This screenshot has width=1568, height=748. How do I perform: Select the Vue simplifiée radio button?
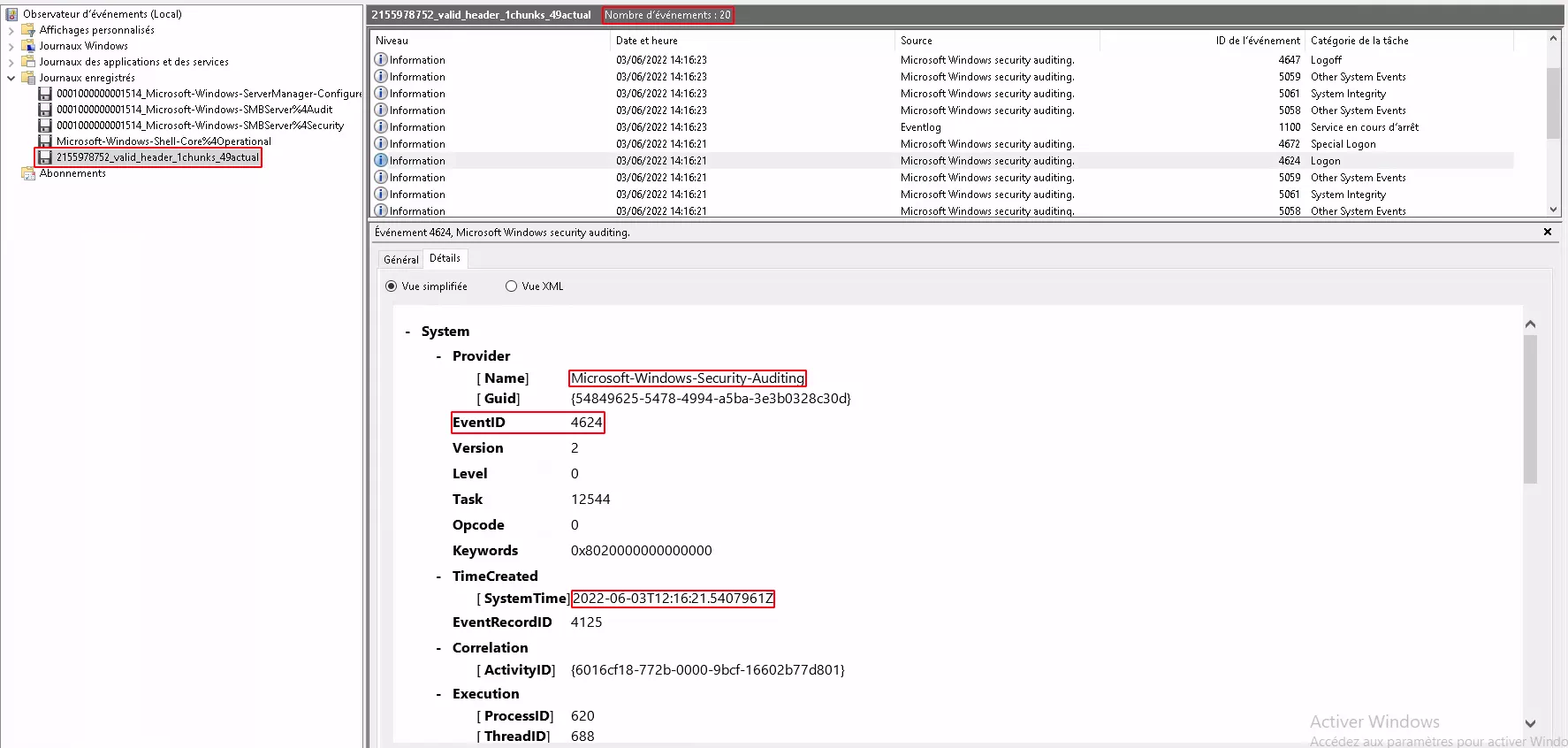(x=391, y=286)
